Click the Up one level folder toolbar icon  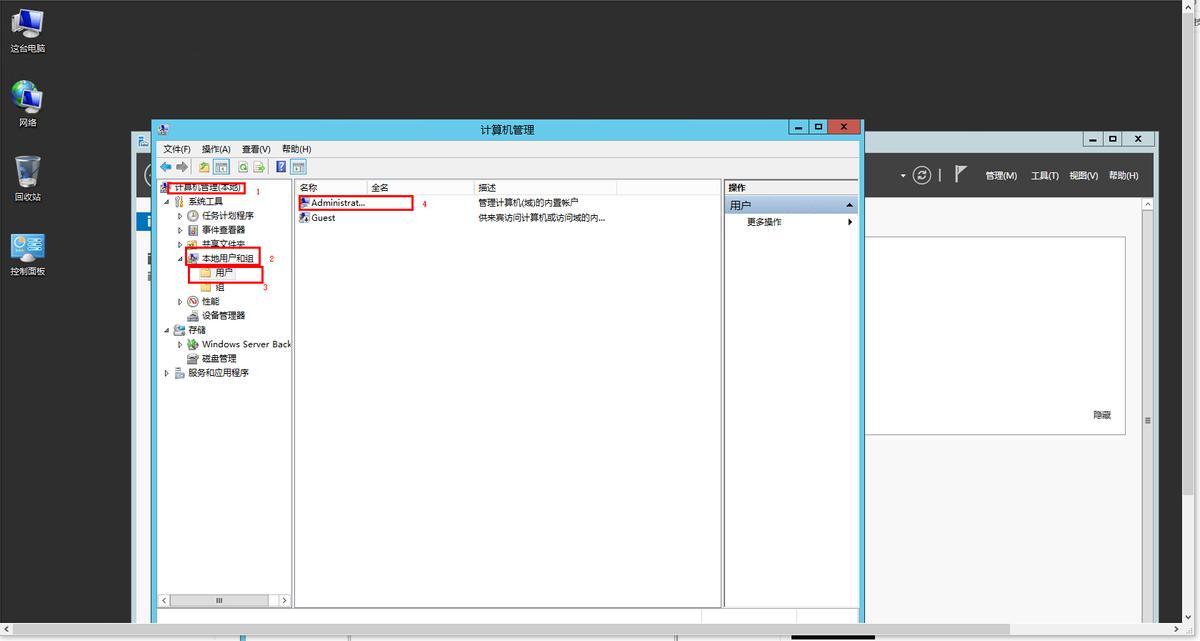click(205, 167)
